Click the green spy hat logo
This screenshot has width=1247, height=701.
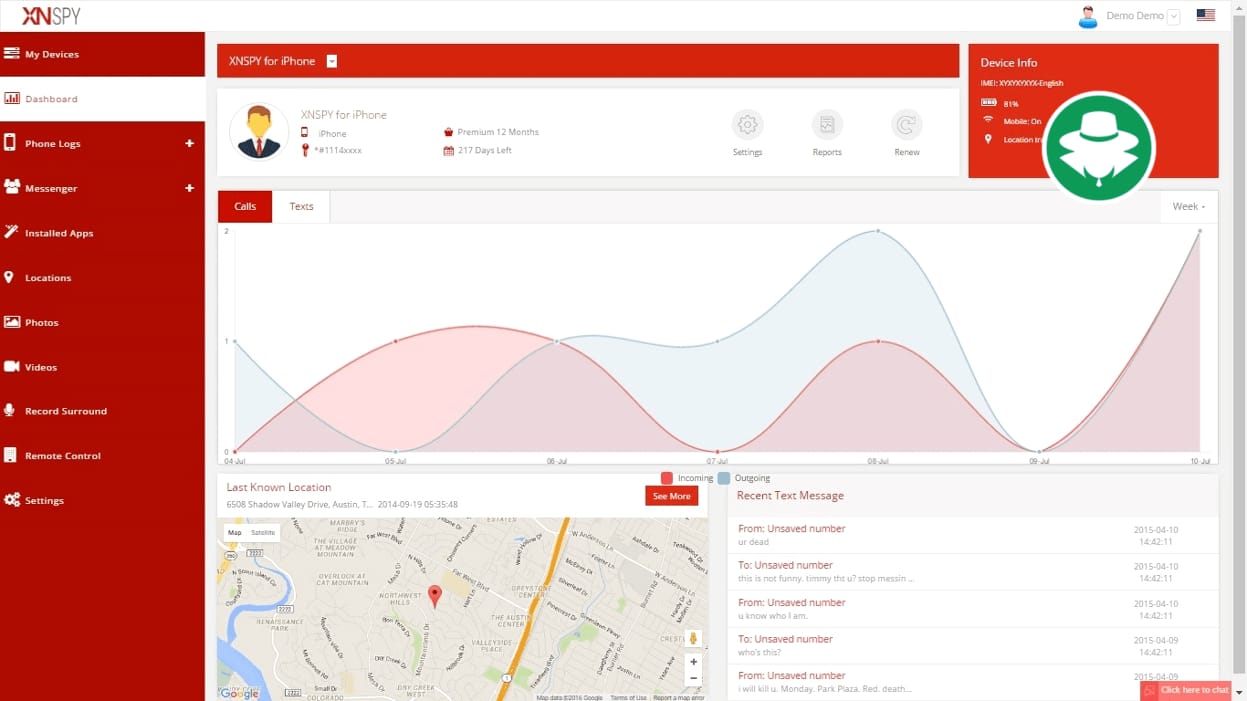point(1098,147)
